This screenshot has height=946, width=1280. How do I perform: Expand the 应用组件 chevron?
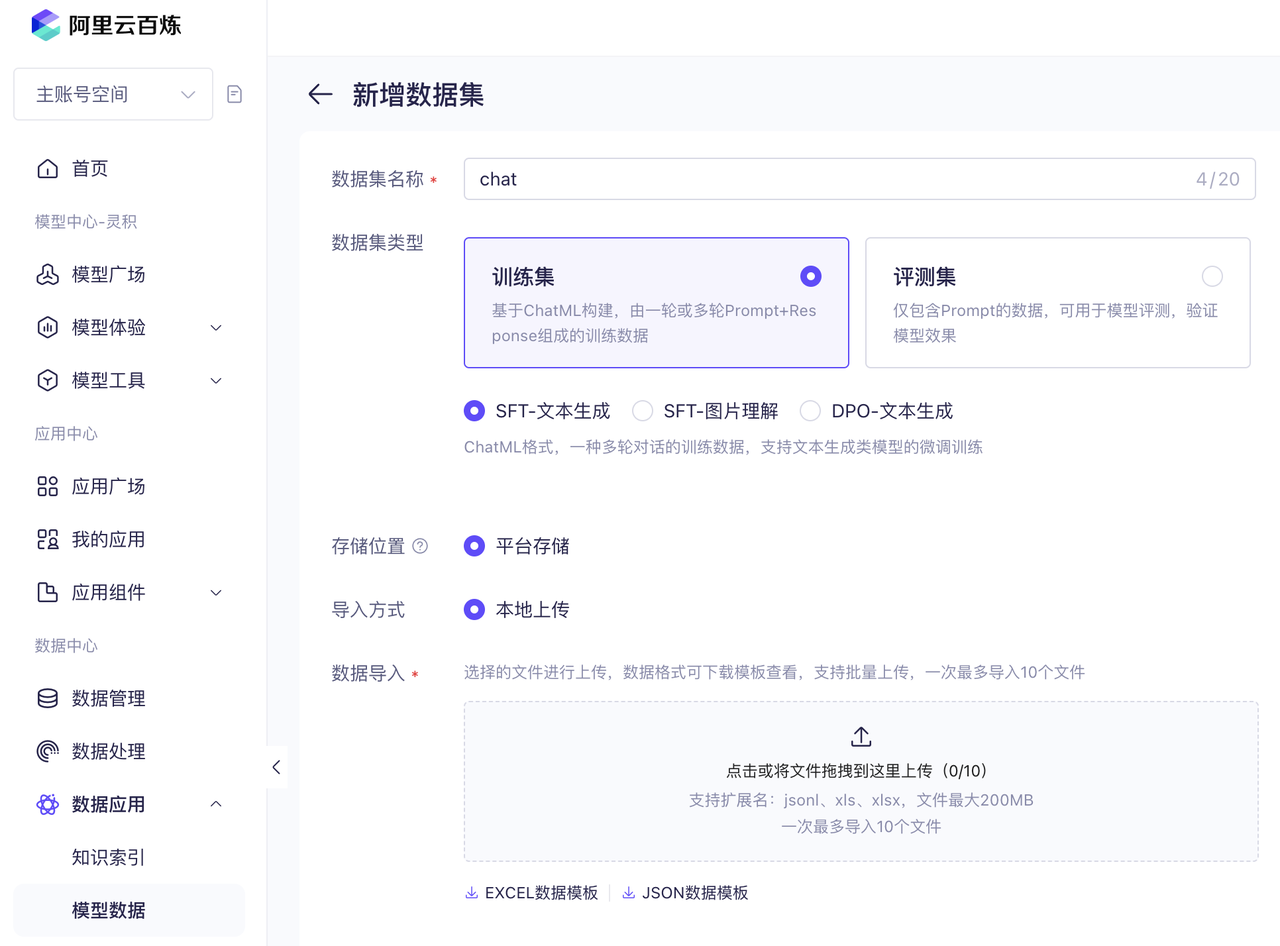pyautogui.click(x=216, y=593)
